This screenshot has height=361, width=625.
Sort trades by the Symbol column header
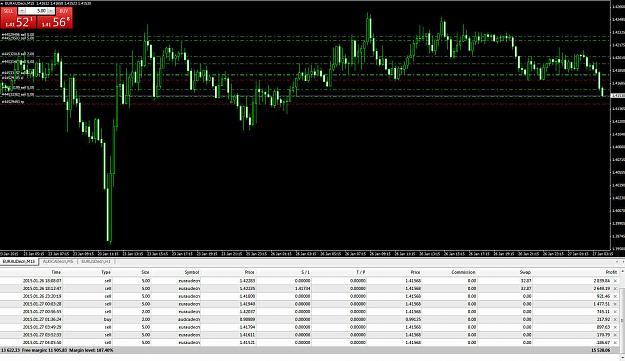192,272
